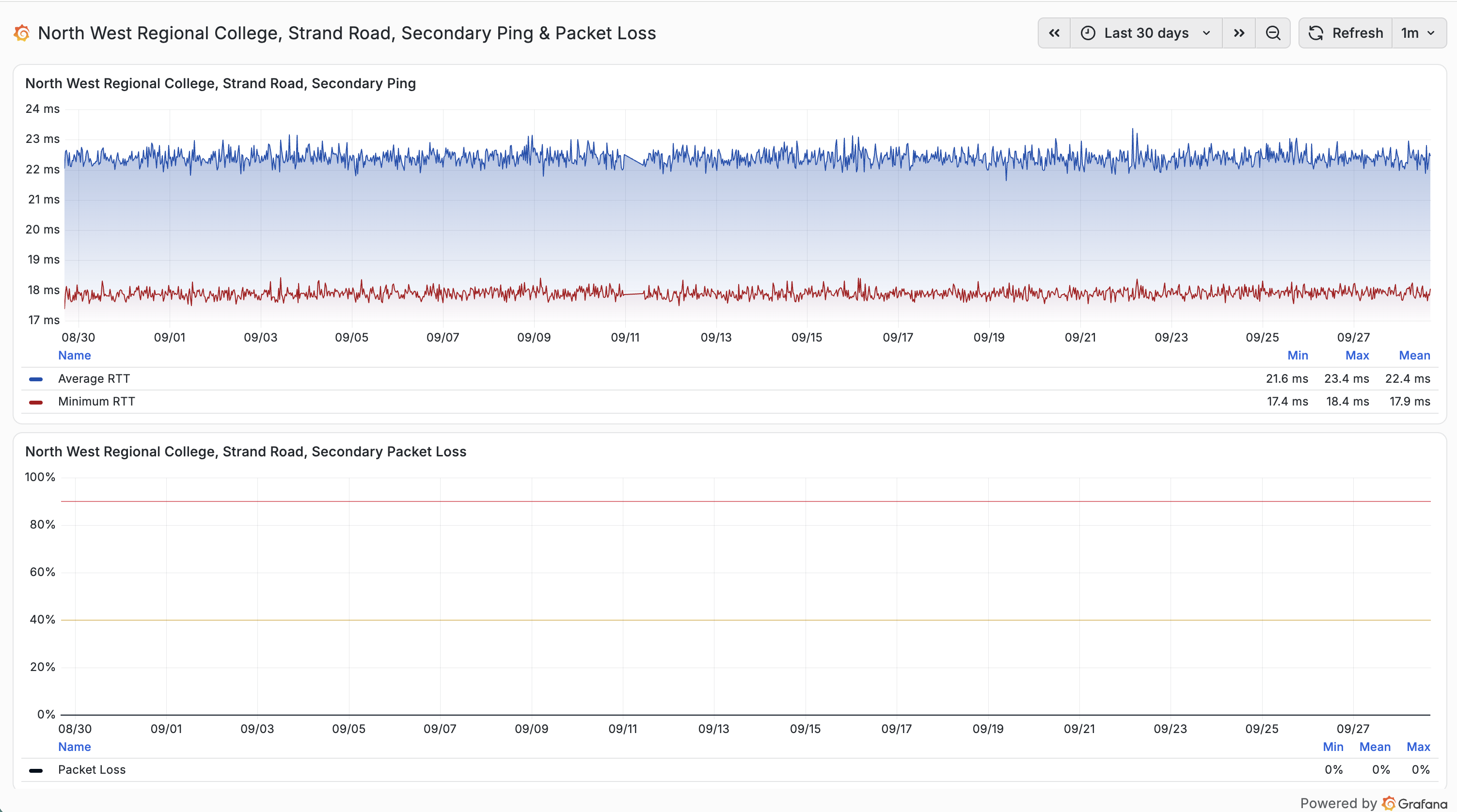The width and height of the screenshot is (1457, 812).
Task: Shift time range backward with double-left arrows
Action: point(1054,33)
